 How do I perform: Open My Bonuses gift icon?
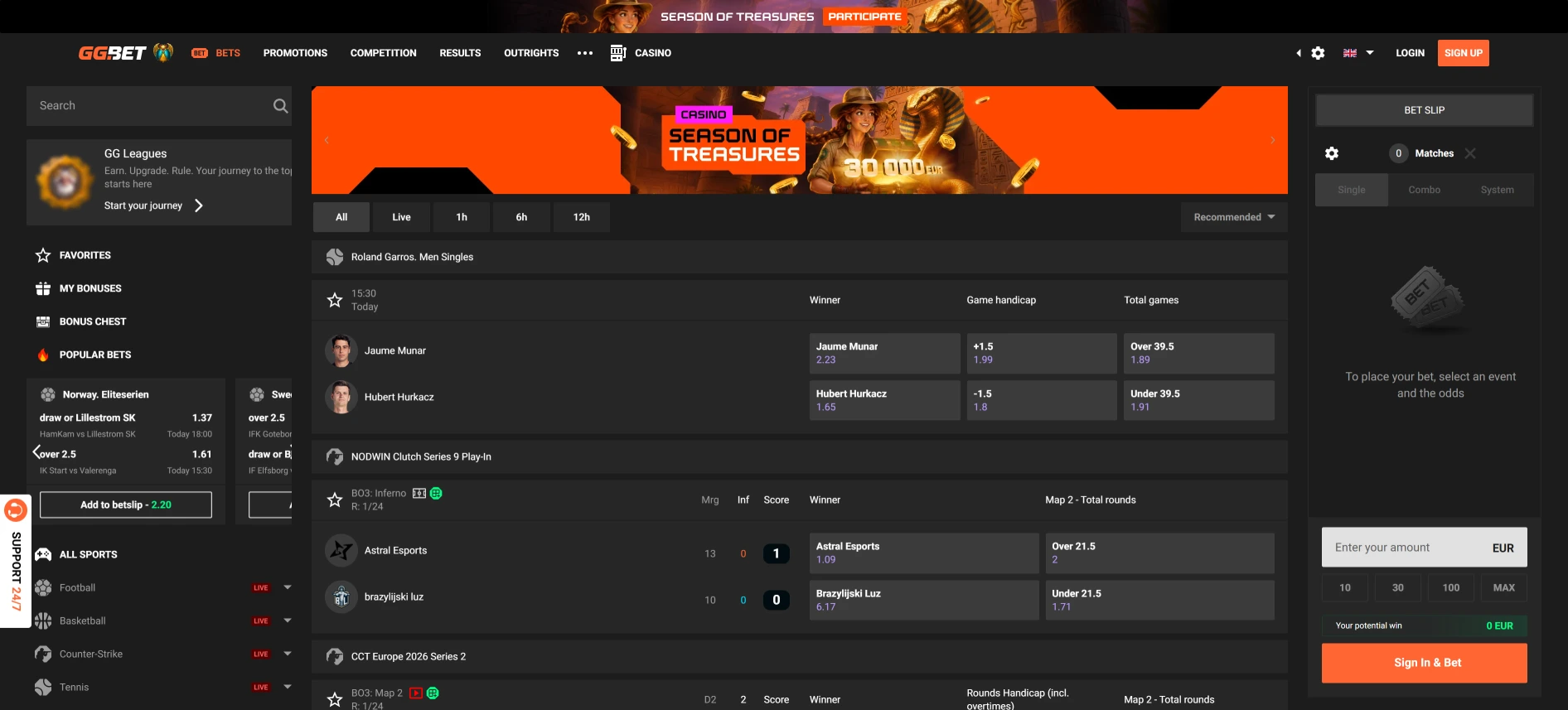coord(43,288)
